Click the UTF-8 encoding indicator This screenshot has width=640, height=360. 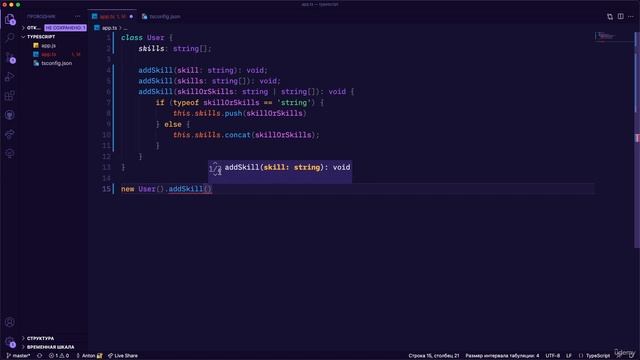pyautogui.click(x=553, y=356)
